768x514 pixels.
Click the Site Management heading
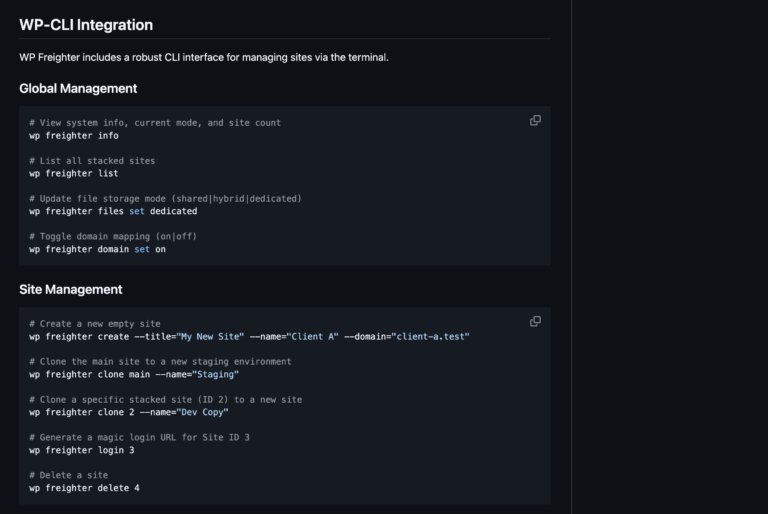[x=71, y=289]
